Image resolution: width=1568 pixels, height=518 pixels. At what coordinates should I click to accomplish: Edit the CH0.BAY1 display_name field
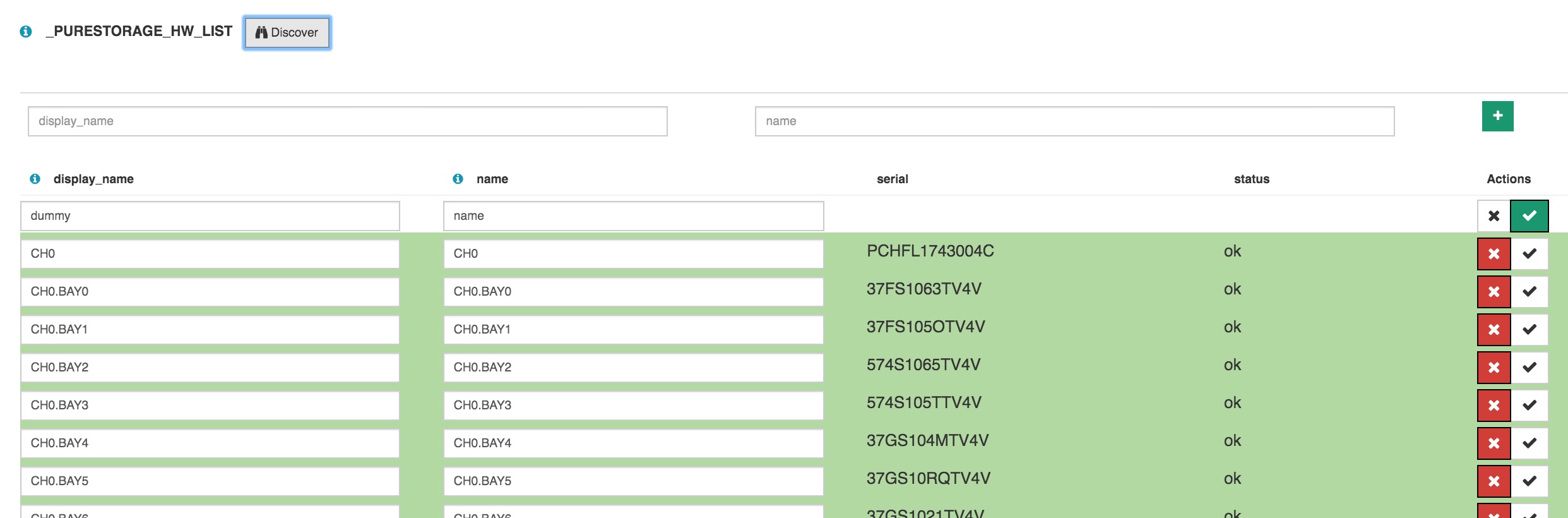(x=210, y=330)
